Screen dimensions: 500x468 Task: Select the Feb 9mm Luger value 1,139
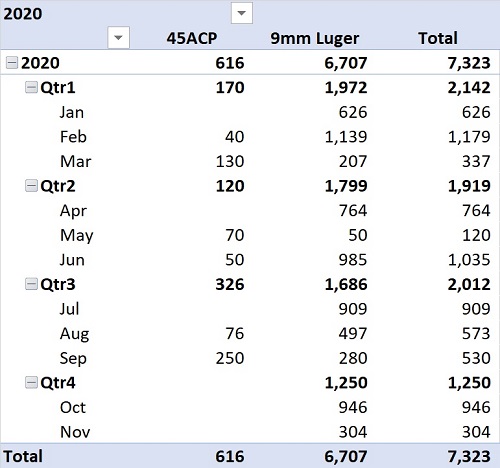(x=346, y=137)
